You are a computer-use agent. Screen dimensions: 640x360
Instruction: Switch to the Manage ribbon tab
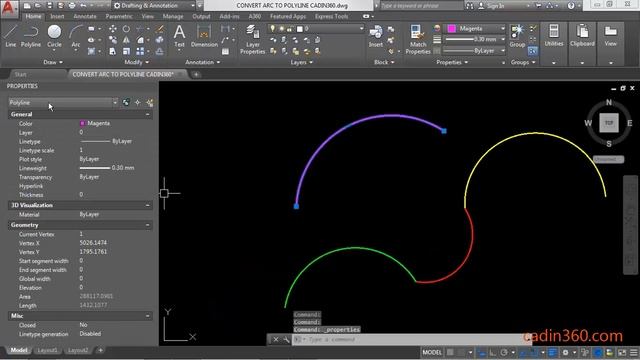[173, 17]
